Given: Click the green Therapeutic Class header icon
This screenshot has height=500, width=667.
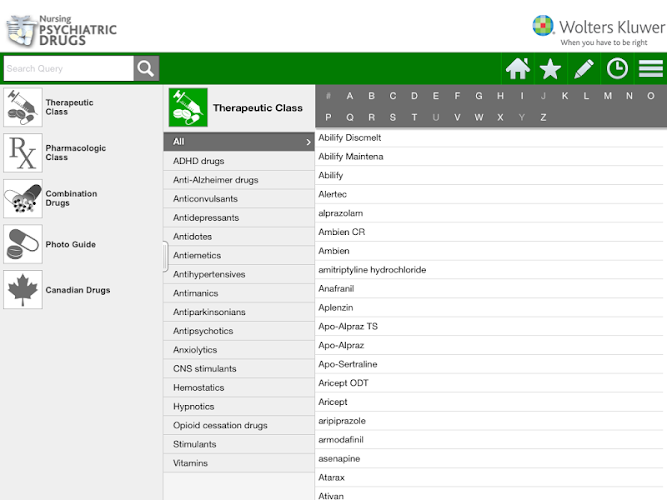Looking at the screenshot, I should [x=188, y=107].
